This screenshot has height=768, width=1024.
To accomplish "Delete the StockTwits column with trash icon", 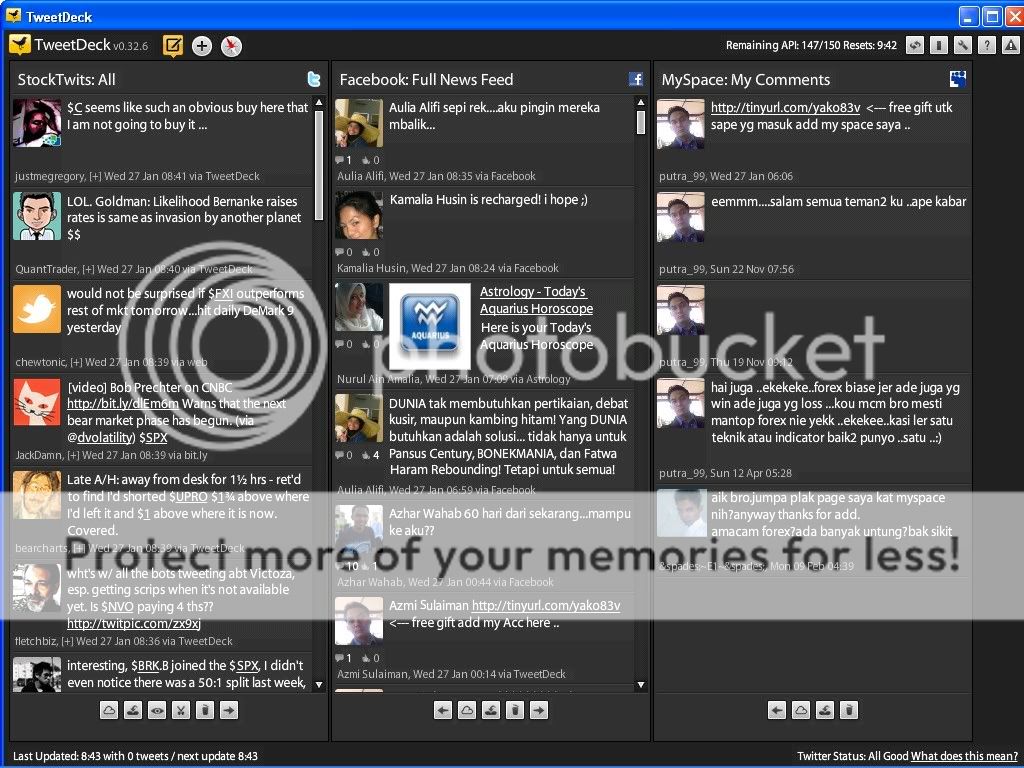I will coord(205,710).
